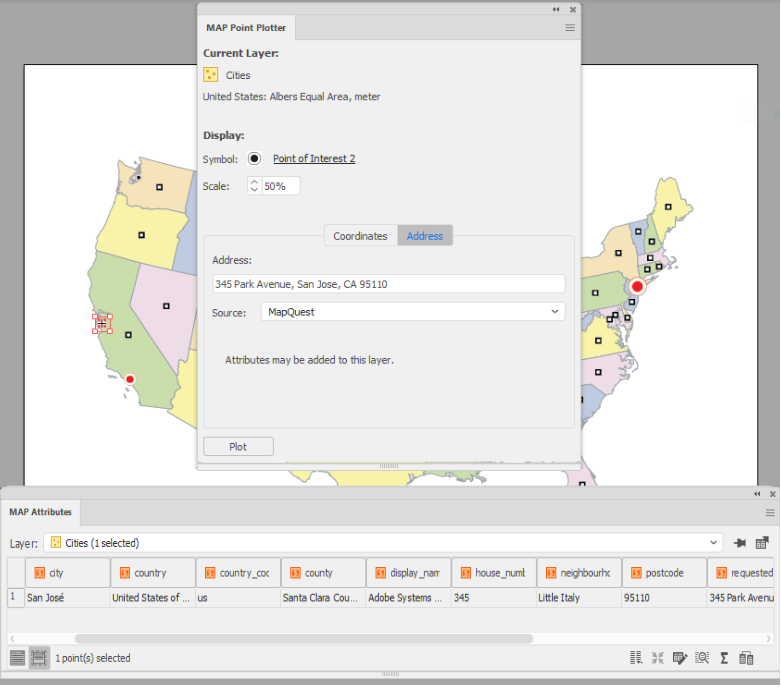Screen dimensions: 781x690
Task: Click the requested column header
Action: pyautogui.click(x=741, y=573)
